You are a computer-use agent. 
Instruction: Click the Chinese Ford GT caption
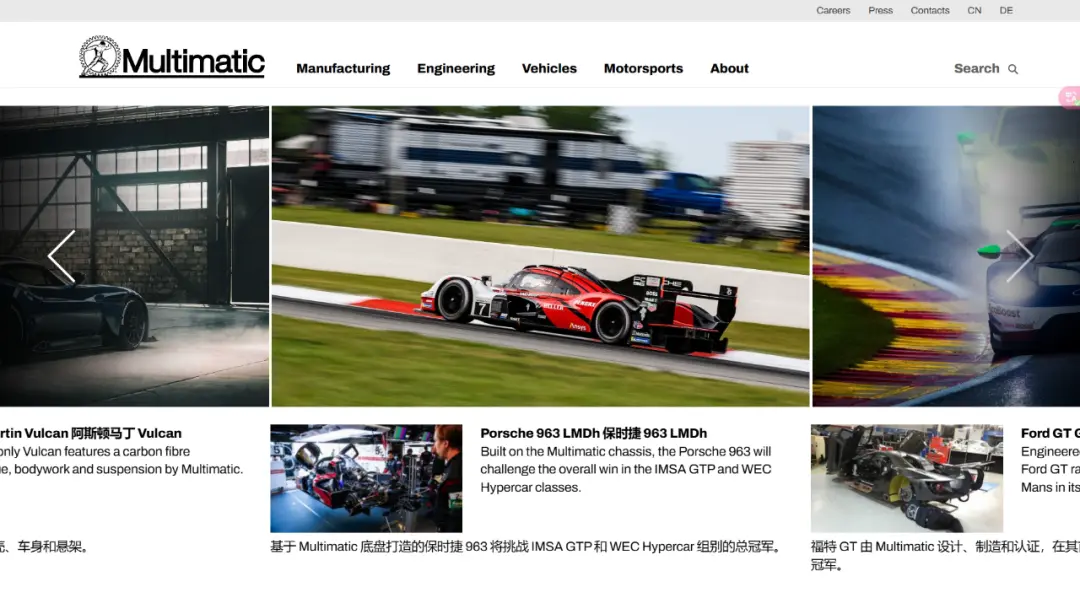[945, 555]
